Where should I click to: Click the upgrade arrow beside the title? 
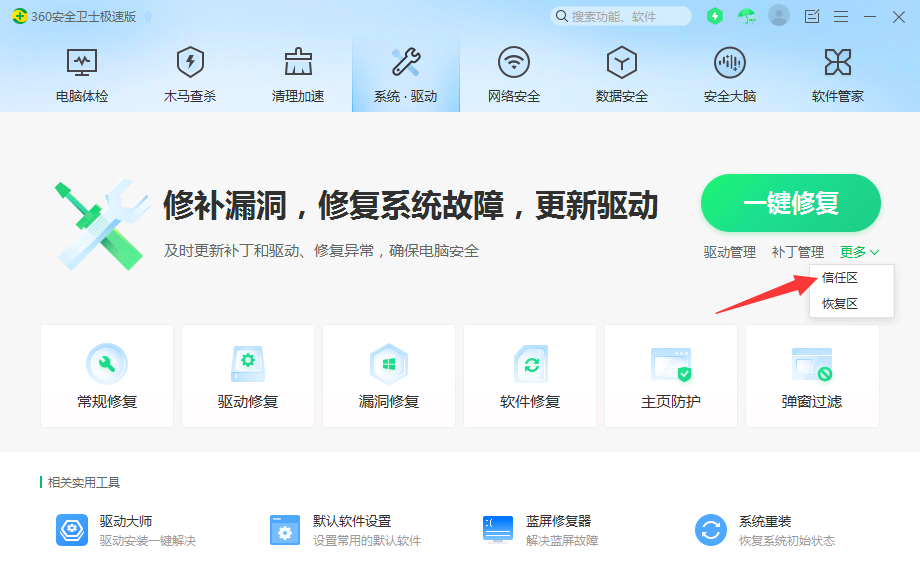[x=148, y=17]
